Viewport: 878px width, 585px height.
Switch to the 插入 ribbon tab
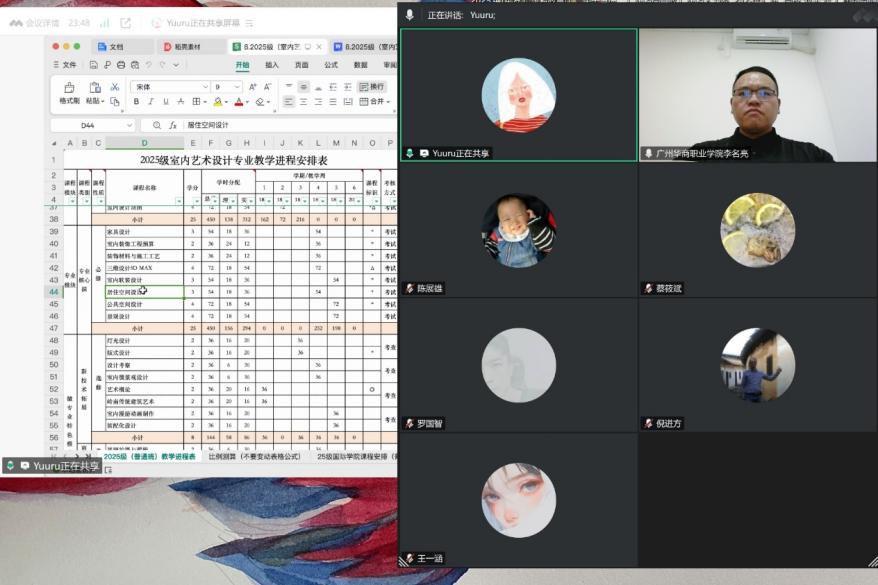point(271,64)
